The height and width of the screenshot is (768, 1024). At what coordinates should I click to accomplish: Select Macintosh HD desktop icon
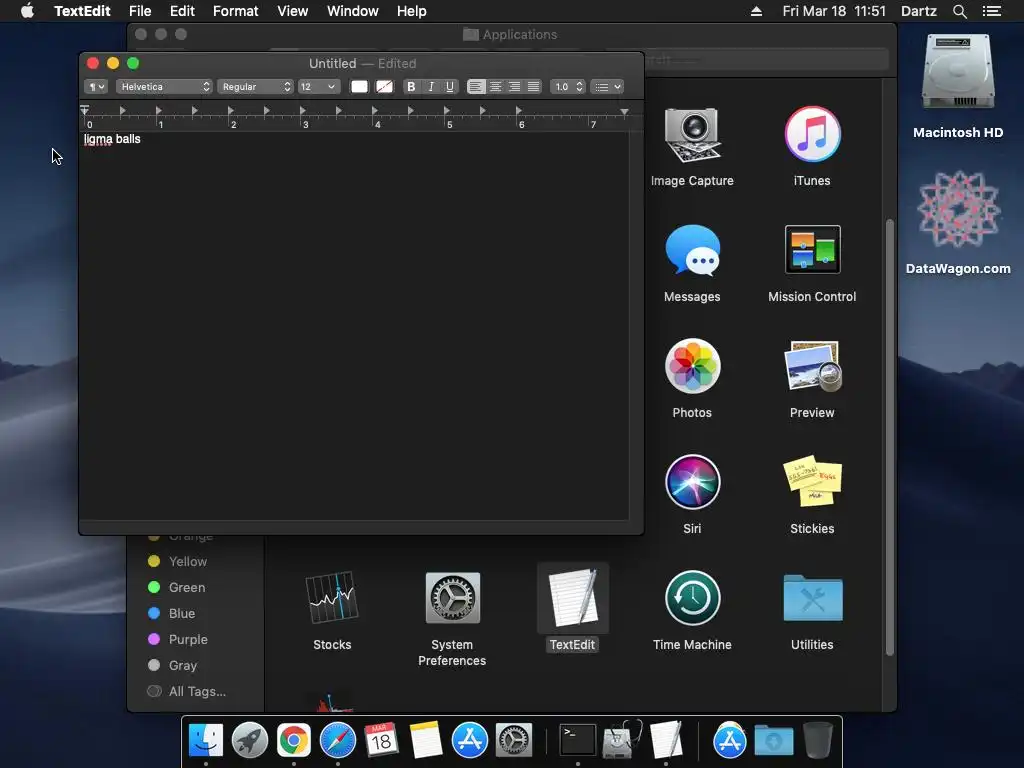click(x=958, y=86)
